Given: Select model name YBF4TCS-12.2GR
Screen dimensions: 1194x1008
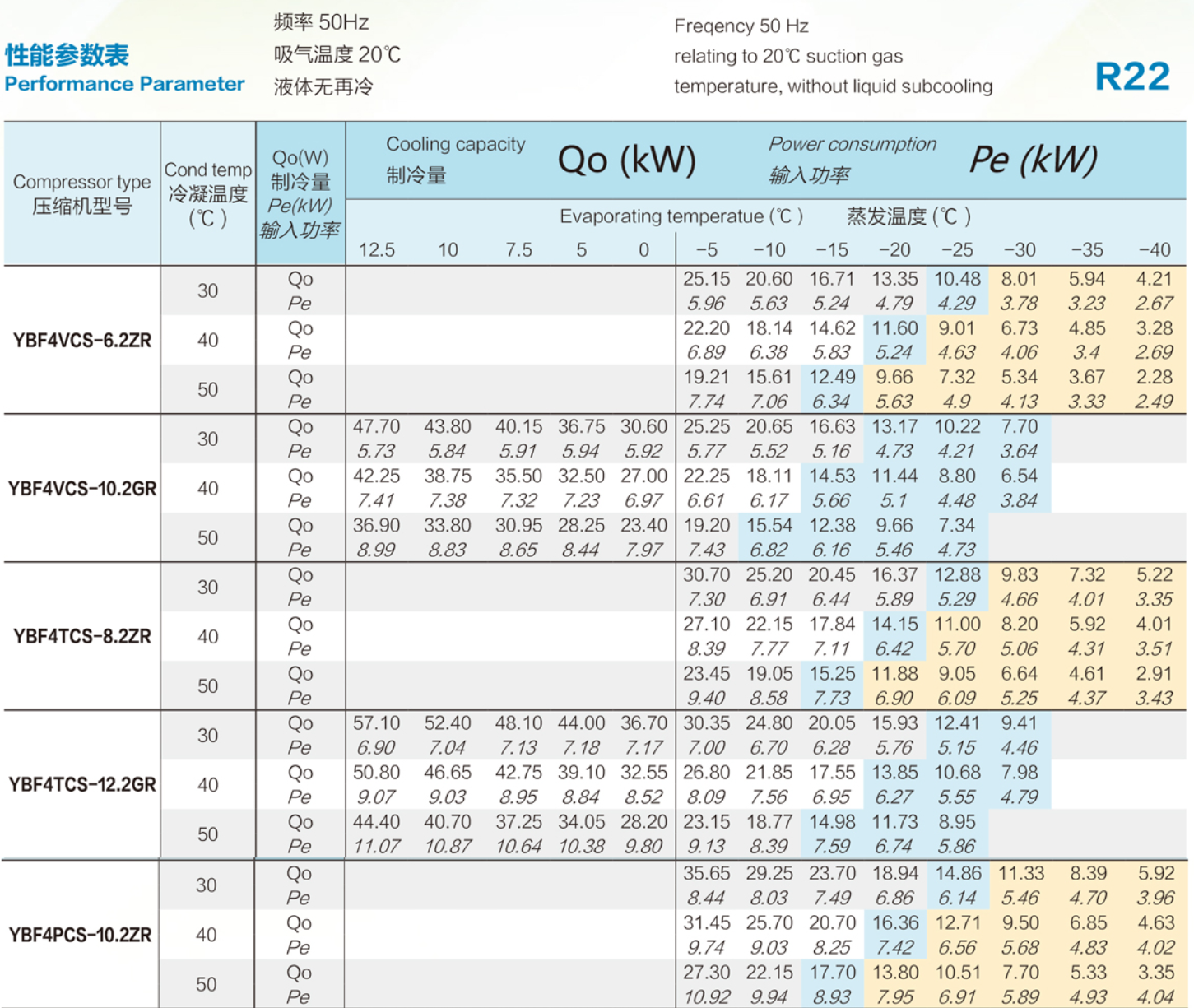Looking at the screenshot, I should tap(82, 784).
